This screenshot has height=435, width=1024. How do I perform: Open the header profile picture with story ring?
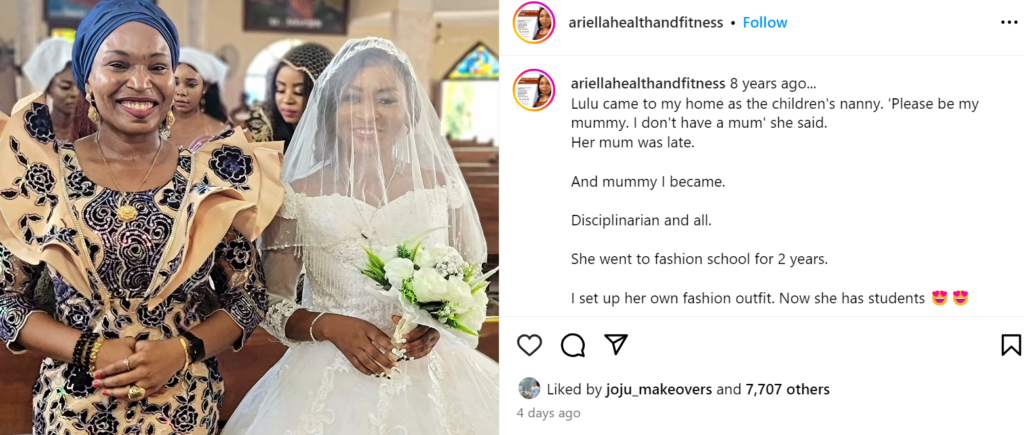534,23
